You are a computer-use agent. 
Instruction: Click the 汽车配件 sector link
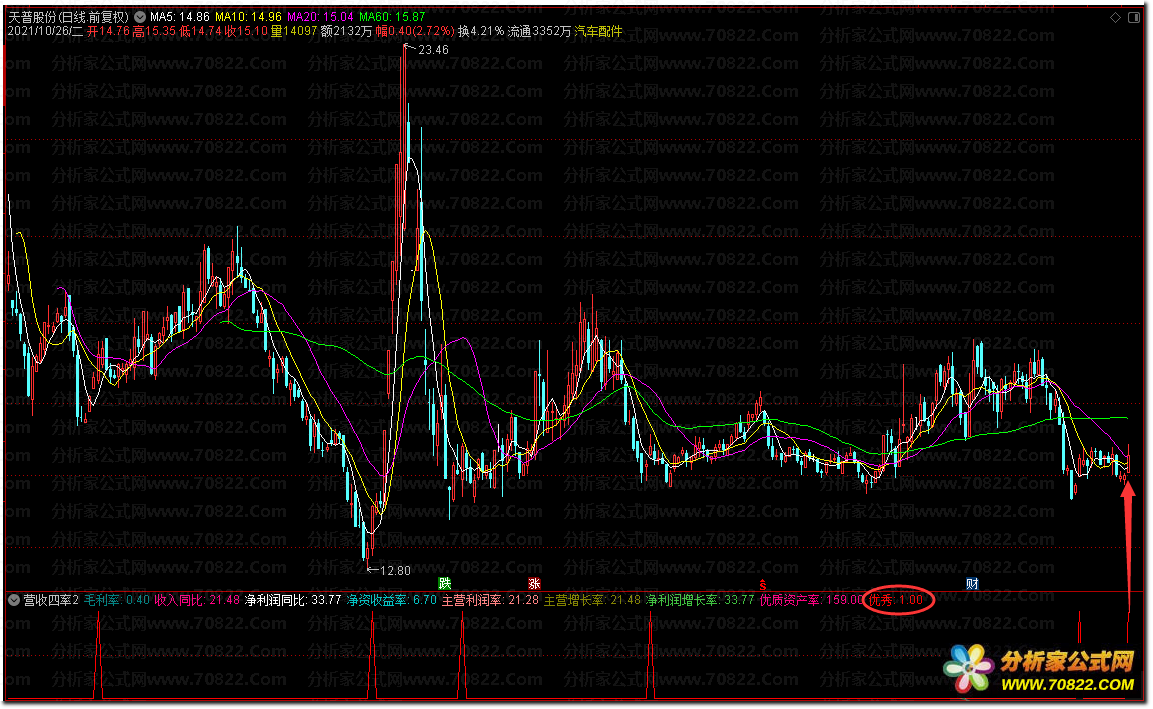click(x=599, y=32)
